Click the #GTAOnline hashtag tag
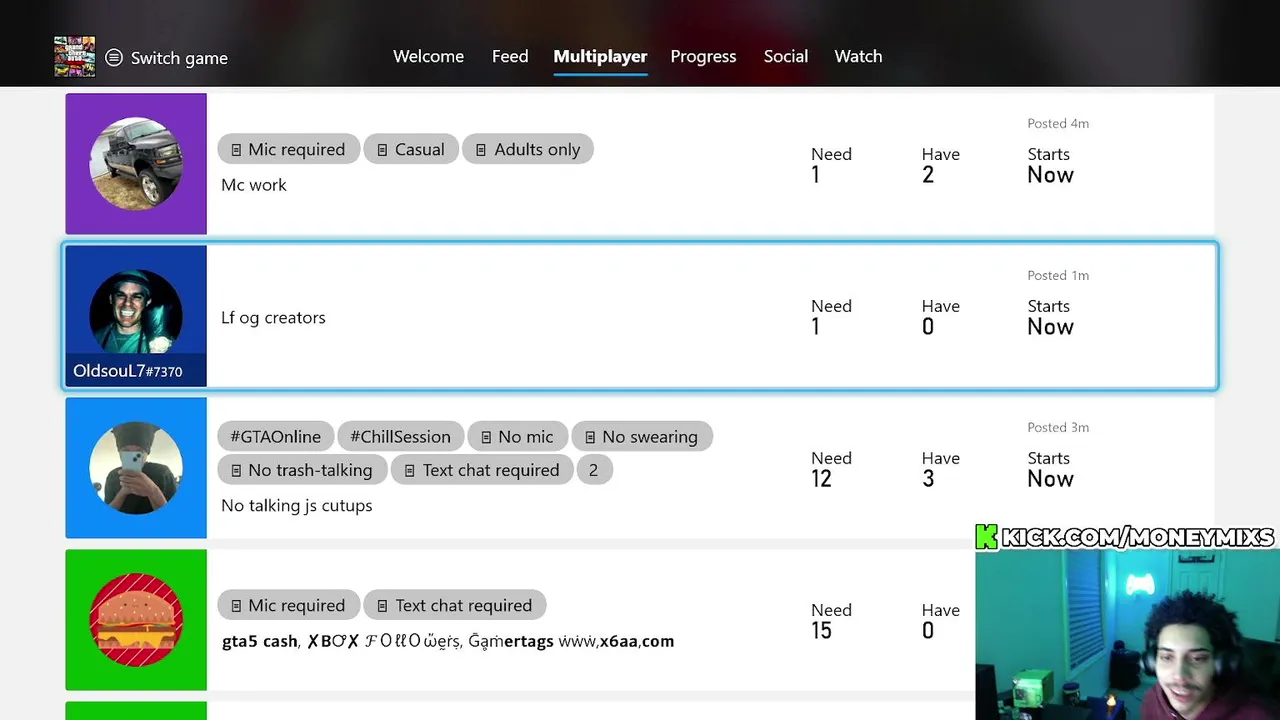Screen dimensions: 1280x720 (x=276, y=437)
